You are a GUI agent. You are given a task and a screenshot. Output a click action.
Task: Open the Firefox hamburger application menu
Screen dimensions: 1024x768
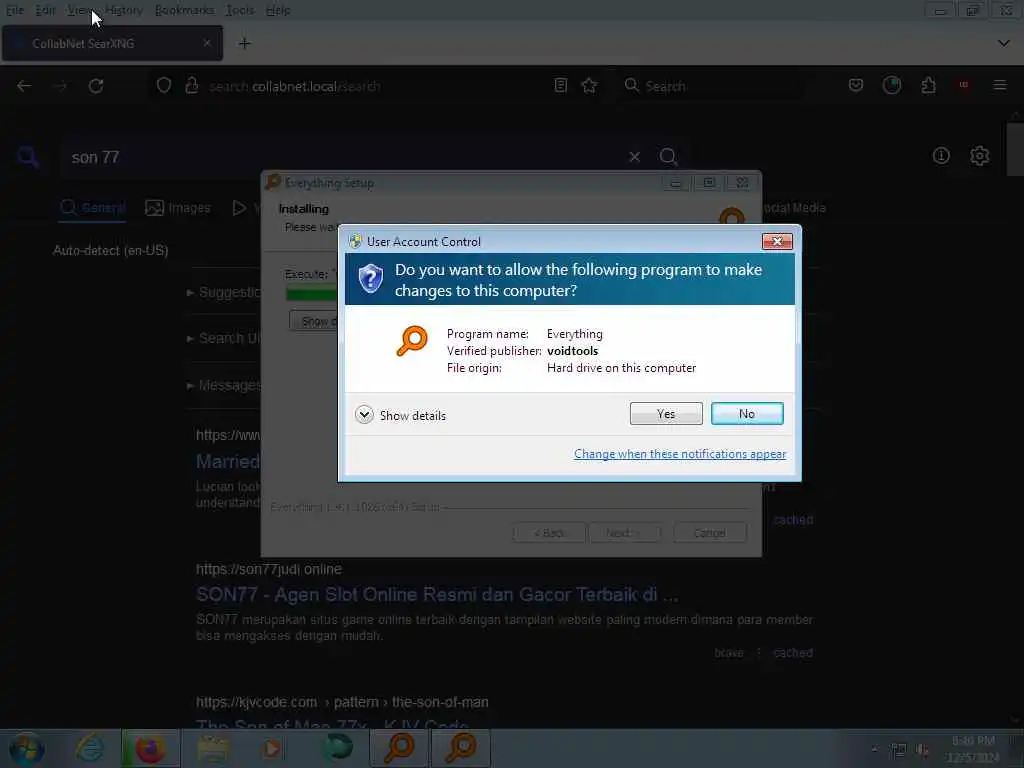coord(1000,86)
